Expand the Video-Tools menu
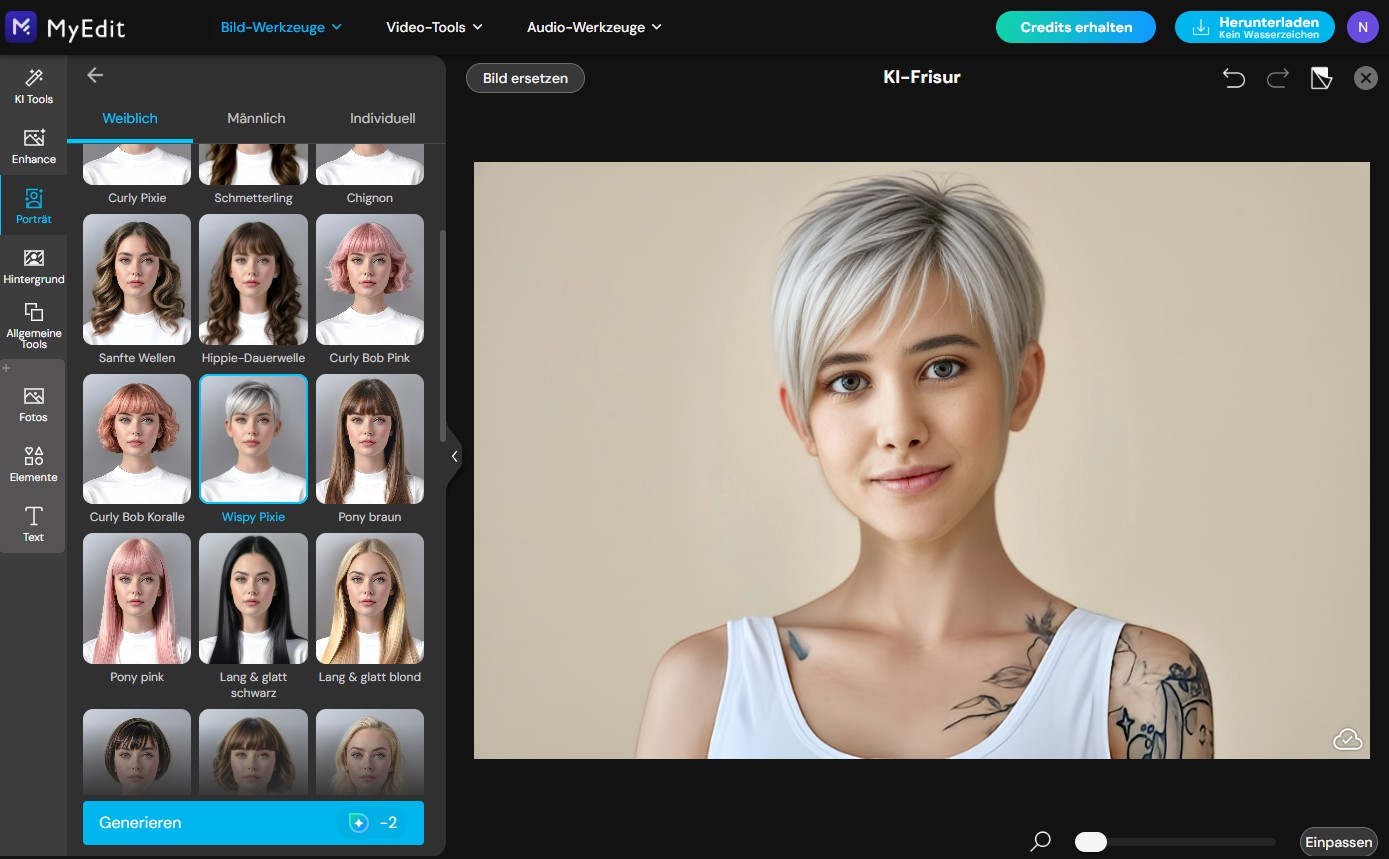This screenshot has width=1389, height=859. coord(435,27)
